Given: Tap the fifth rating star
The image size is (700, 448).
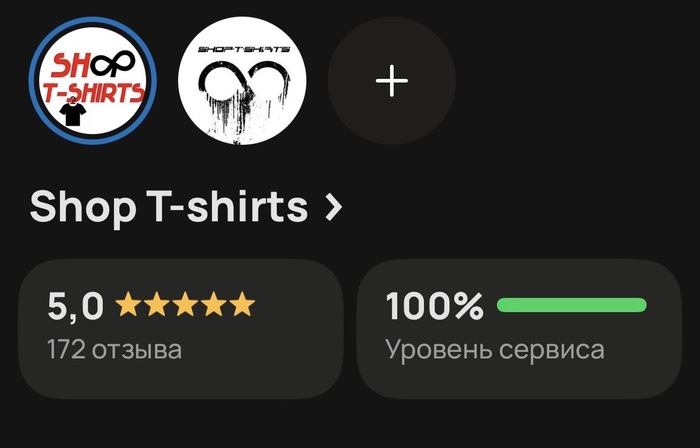Looking at the screenshot, I should [x=242, y=304].
